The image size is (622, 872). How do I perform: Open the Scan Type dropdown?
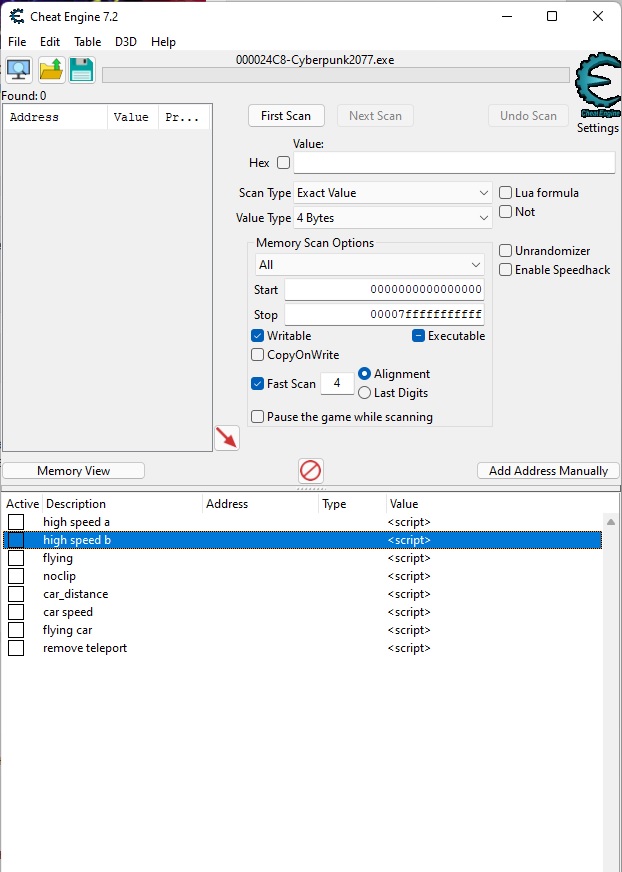pyautogui.click(x=393, y=193)
